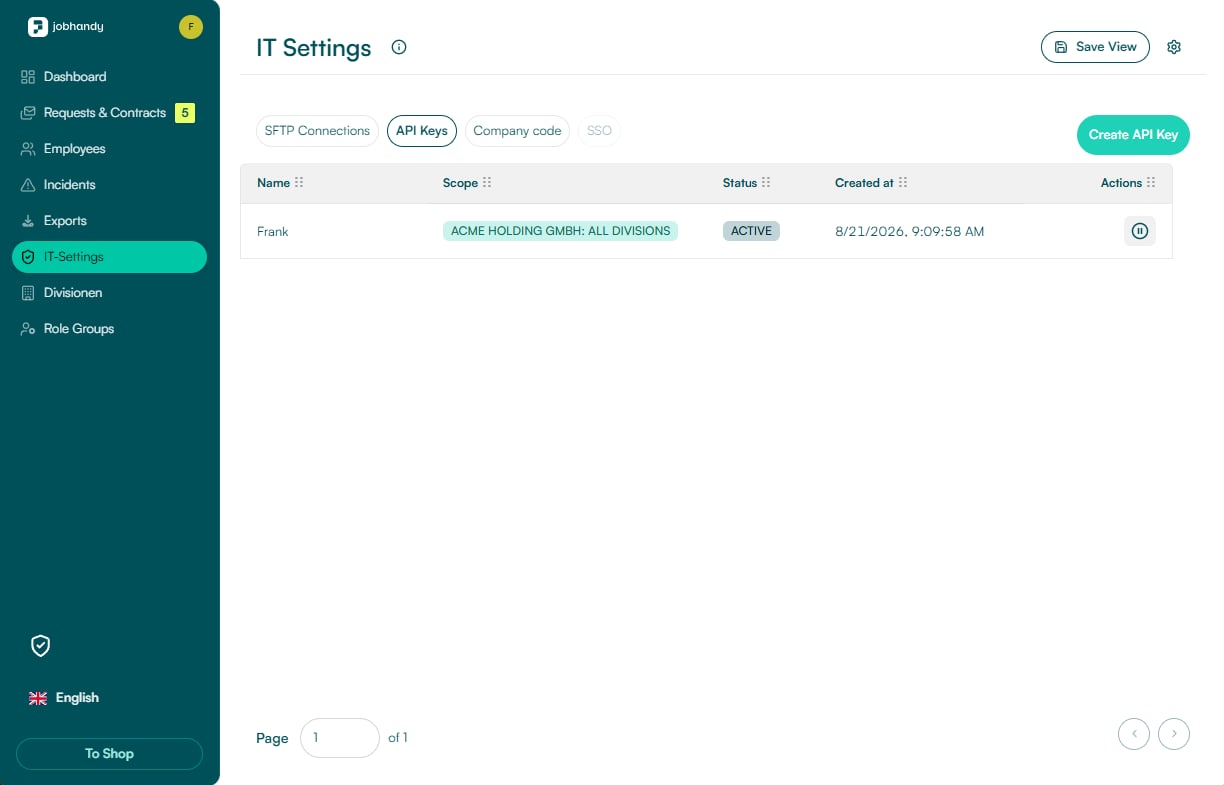Click the Requests badge showing 5
1224x785 pixels.
(x=185, y=113)
